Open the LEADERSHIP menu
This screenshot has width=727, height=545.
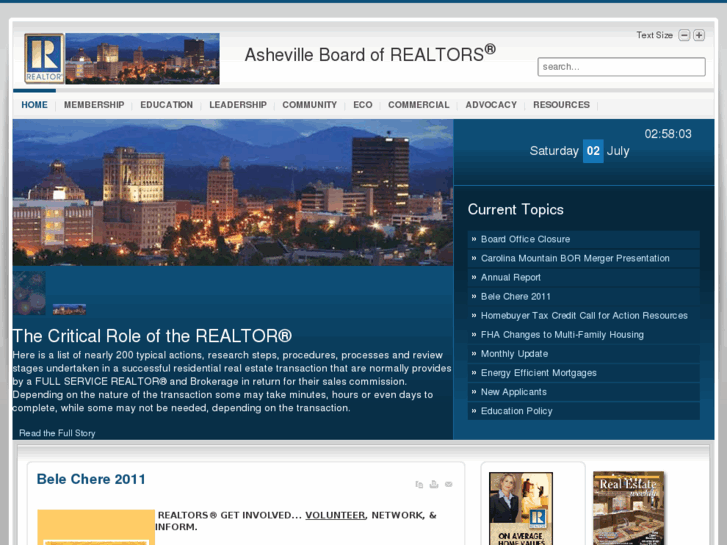pyautogui.click(x=238, y=105)
